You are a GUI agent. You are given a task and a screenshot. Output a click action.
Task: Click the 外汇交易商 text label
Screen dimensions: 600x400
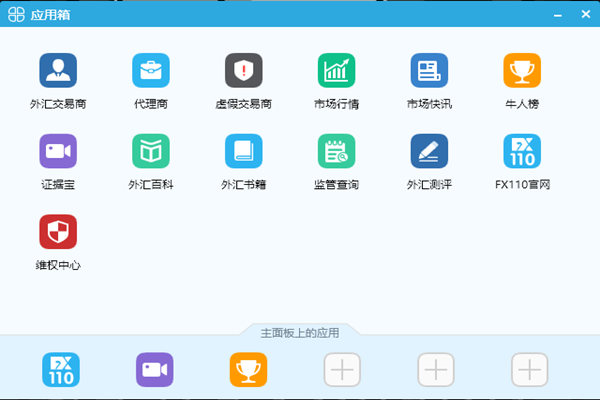tap(58, 104)
